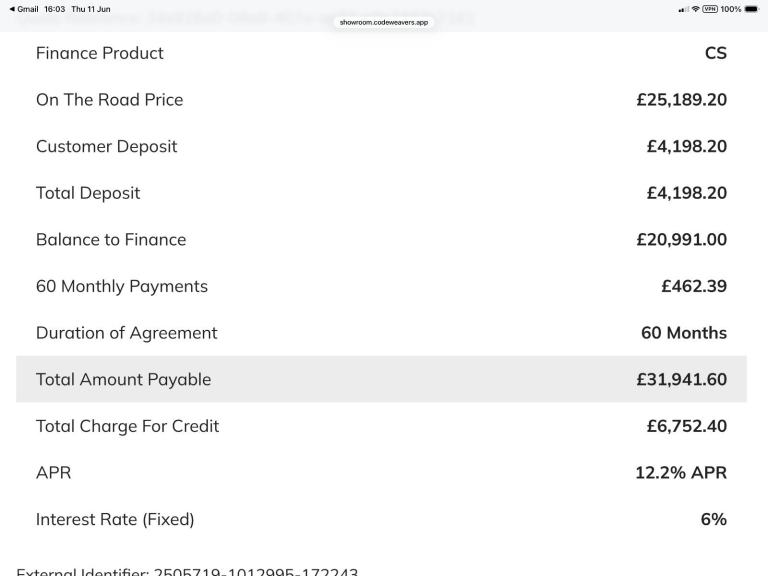Tap the Interest Rate (Fixed) label

pos(115,519)
